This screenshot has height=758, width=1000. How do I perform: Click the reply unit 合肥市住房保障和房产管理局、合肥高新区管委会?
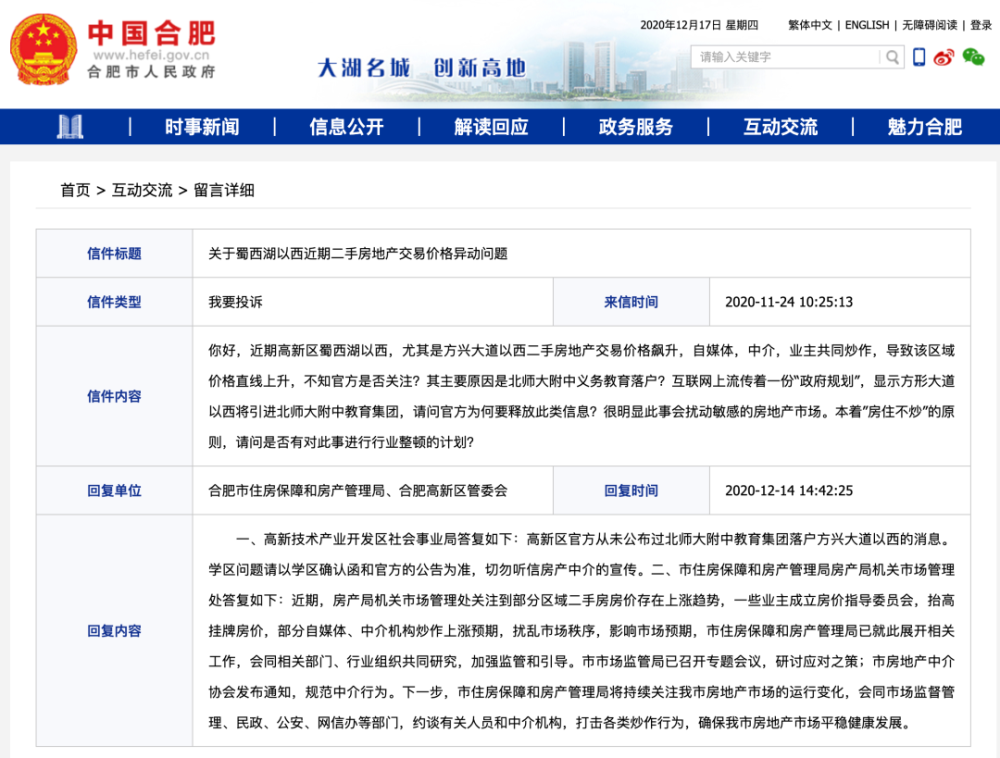click(x=358, y=491)
